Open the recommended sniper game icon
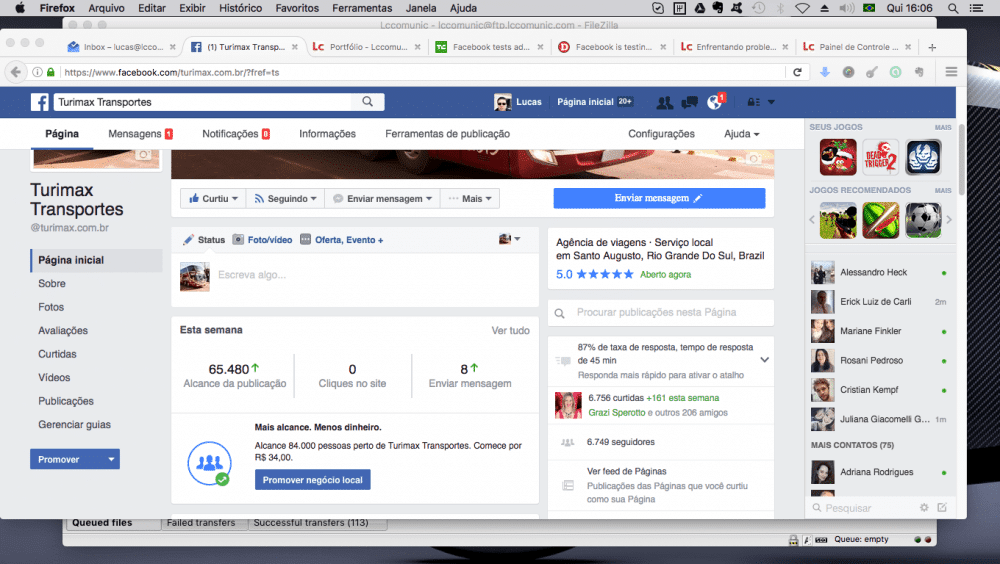 pyautogui.click(x=838, y=220)
